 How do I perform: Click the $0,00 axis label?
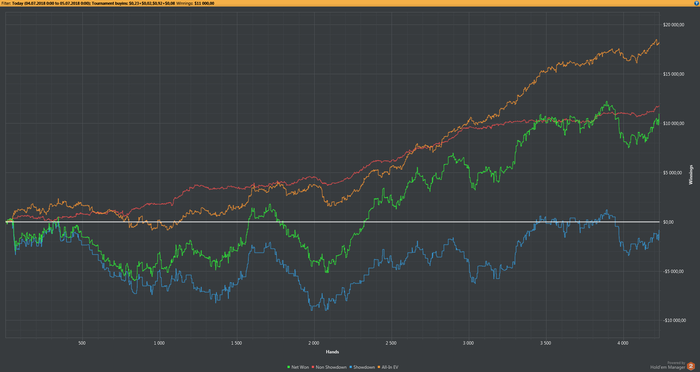click(x=667, y=222)
